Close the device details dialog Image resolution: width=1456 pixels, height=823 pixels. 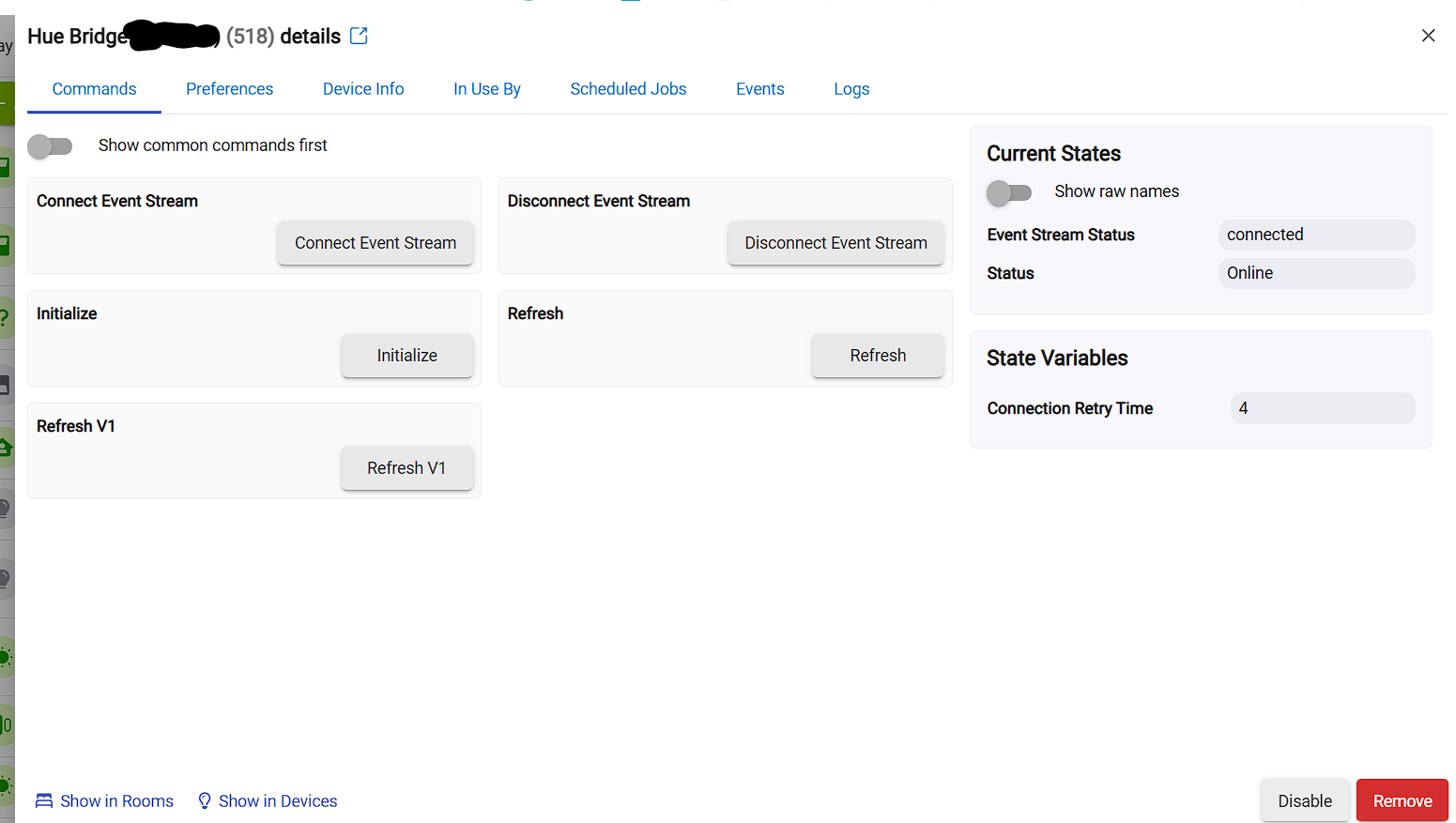(x=1428, y=36)
